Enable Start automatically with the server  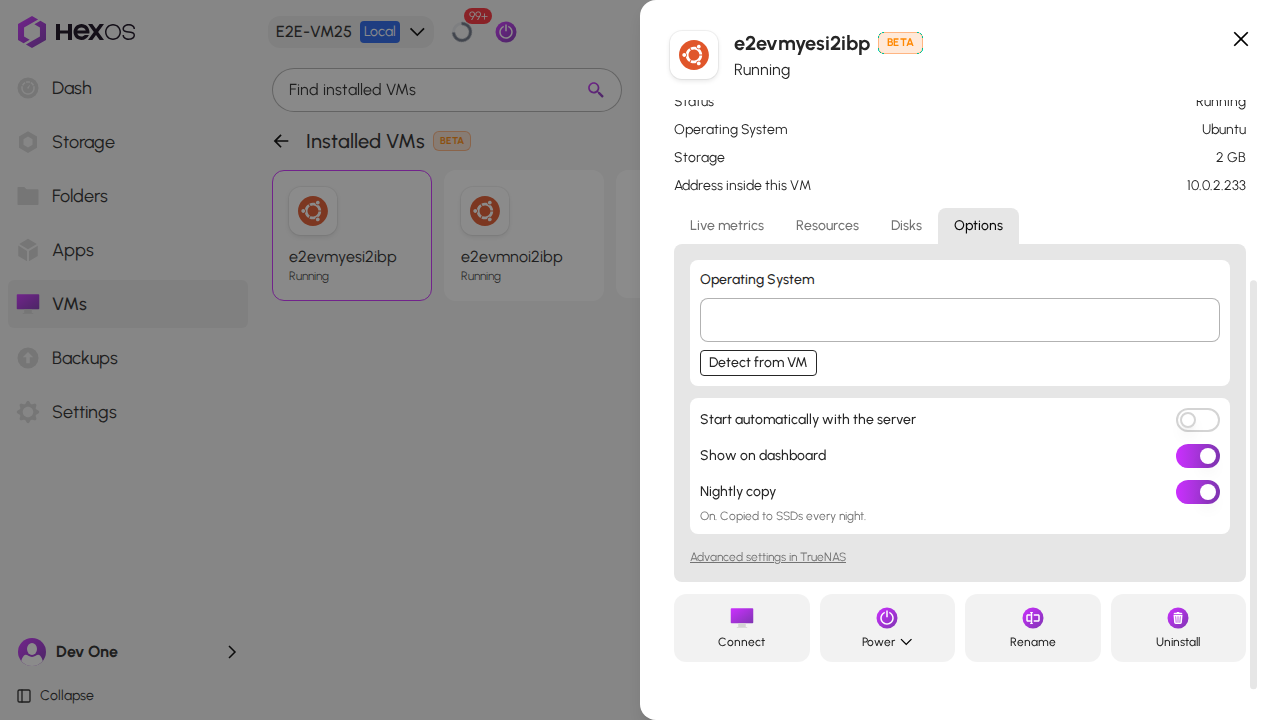coord(1198,420)
